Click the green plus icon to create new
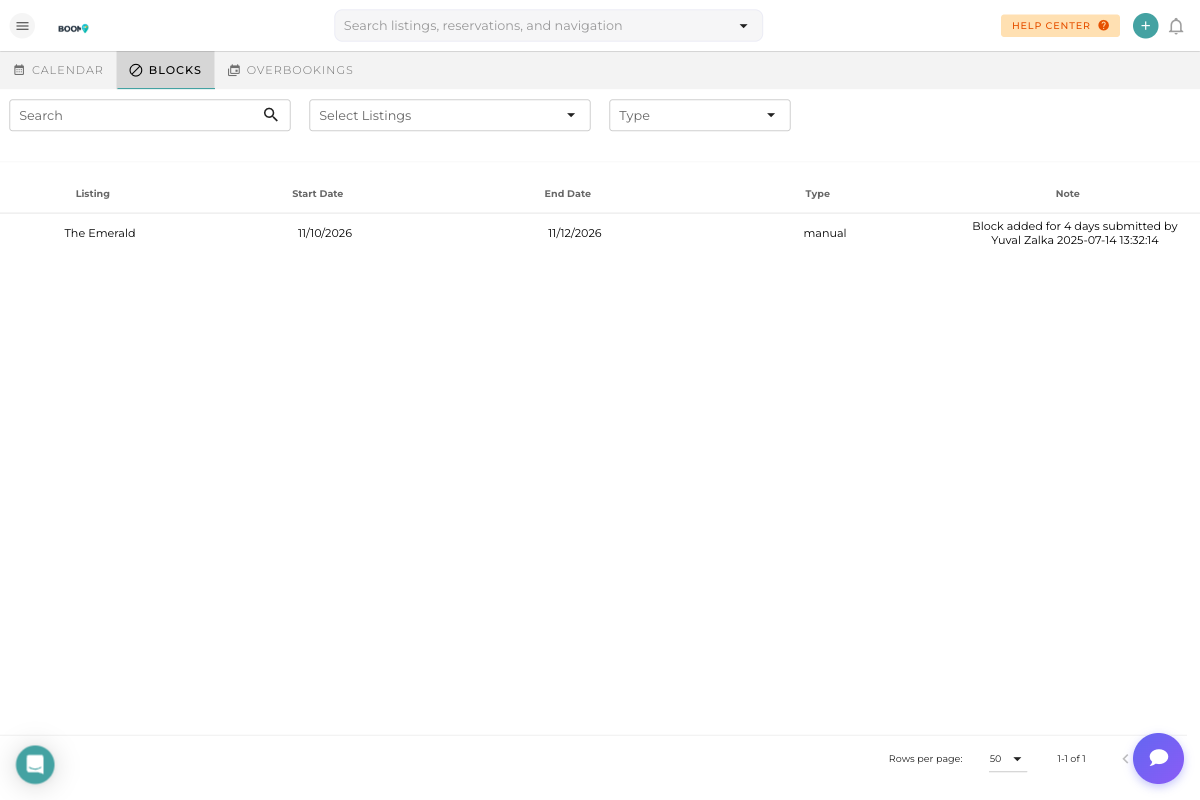 (x=1145, y=25)
